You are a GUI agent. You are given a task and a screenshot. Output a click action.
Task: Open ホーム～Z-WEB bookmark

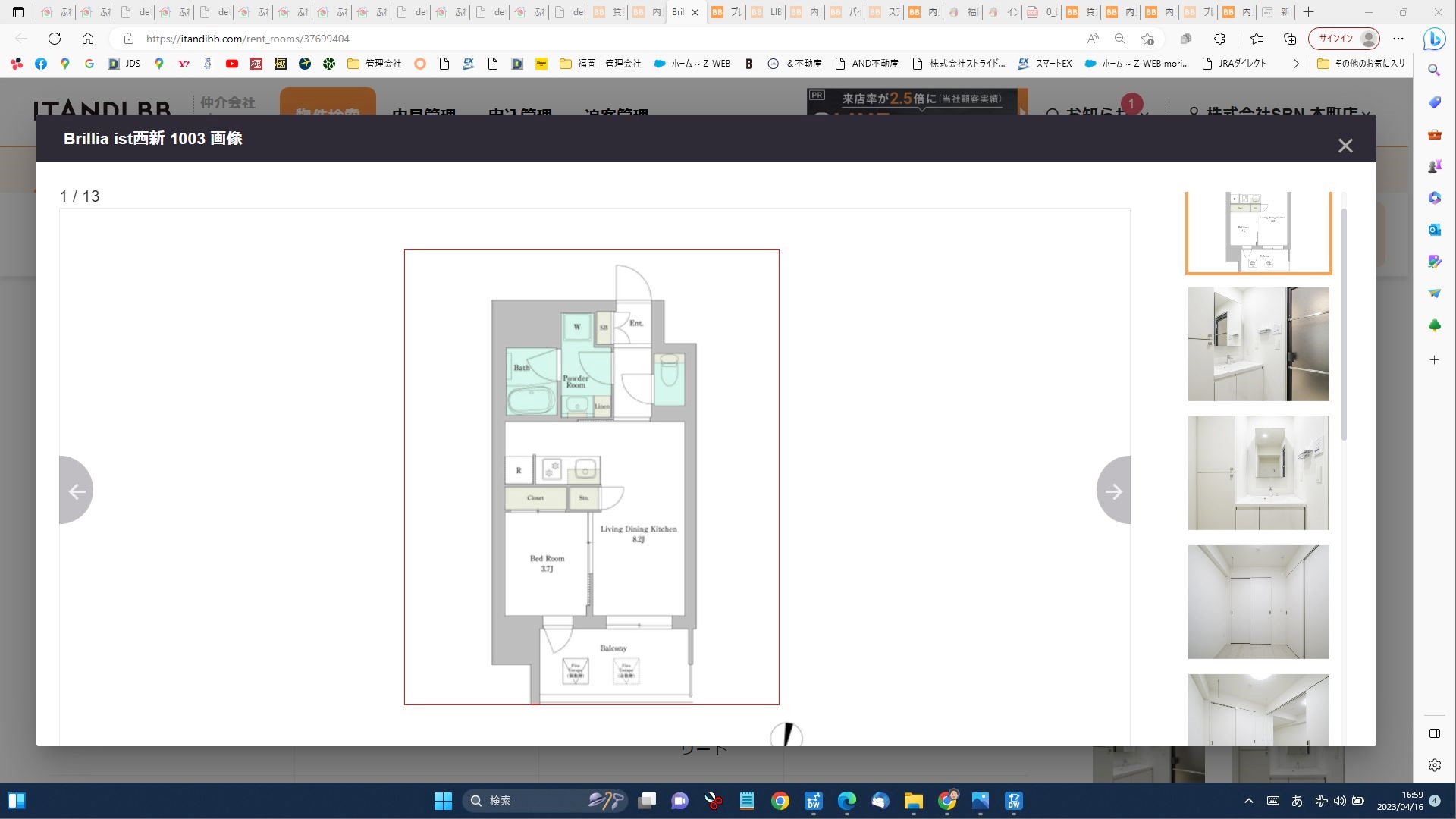(x=692, y=64)
